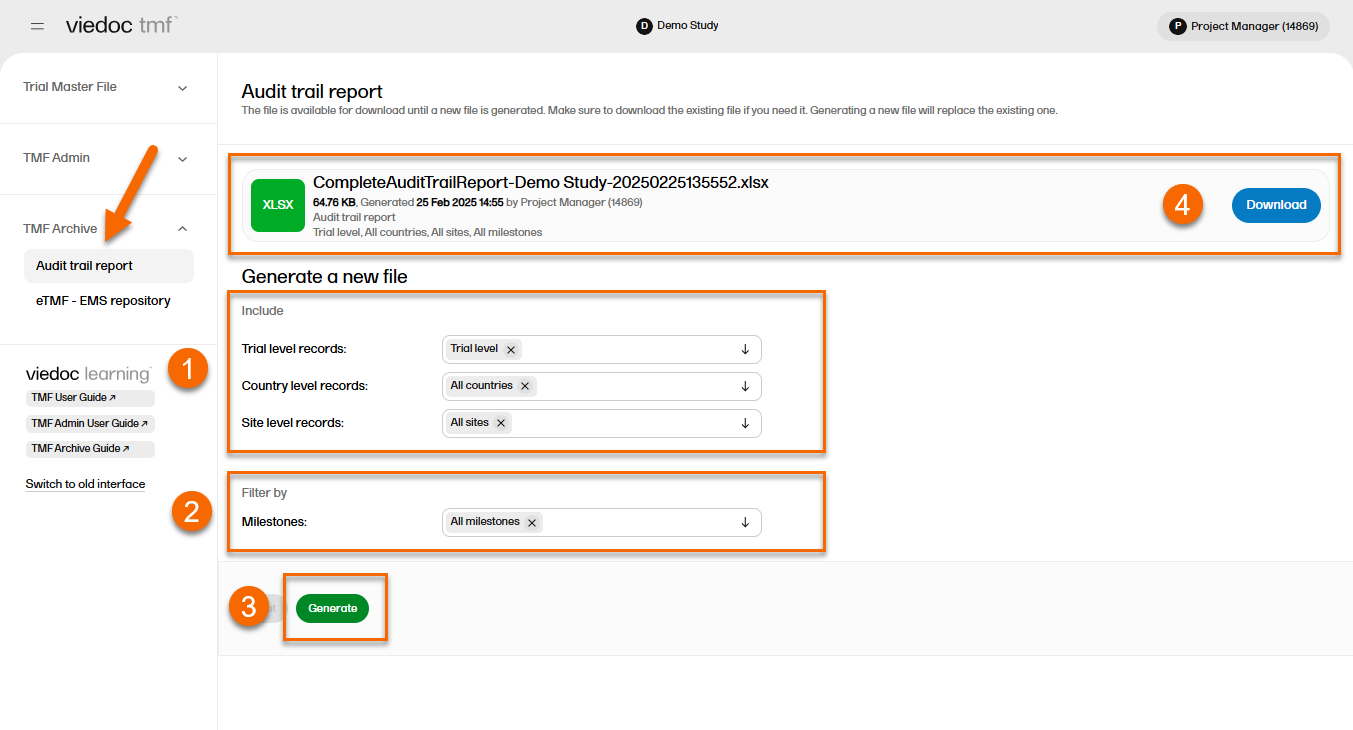Remove the All milestones tag
1353x730 pixels.
pos(532,522)
